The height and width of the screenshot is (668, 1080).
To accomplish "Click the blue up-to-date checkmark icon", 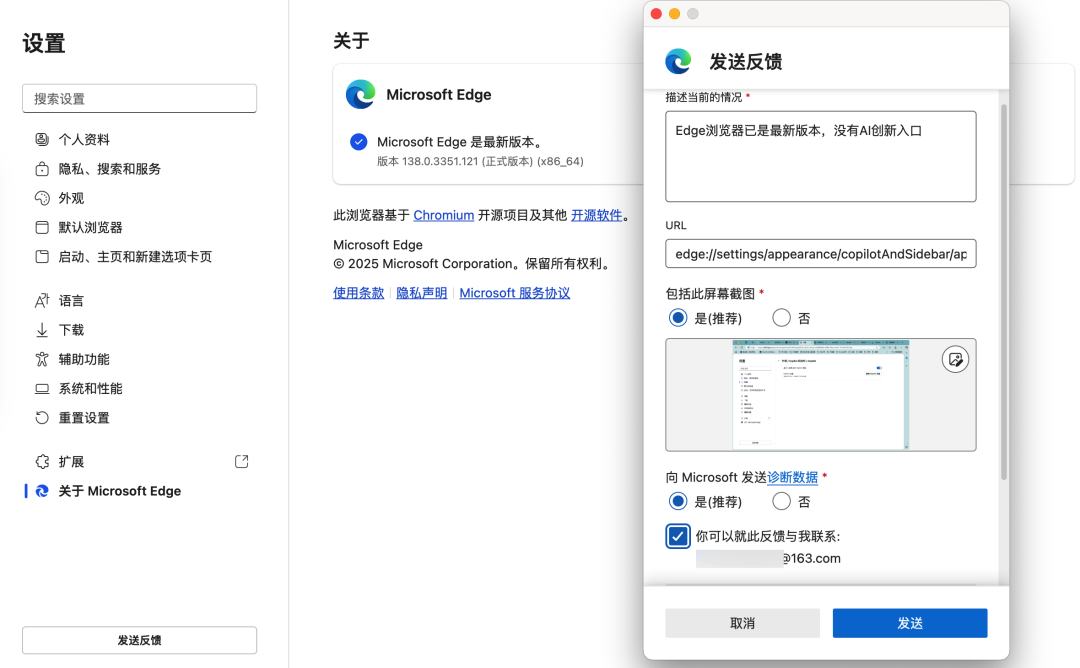I will (x=359, y=142).
